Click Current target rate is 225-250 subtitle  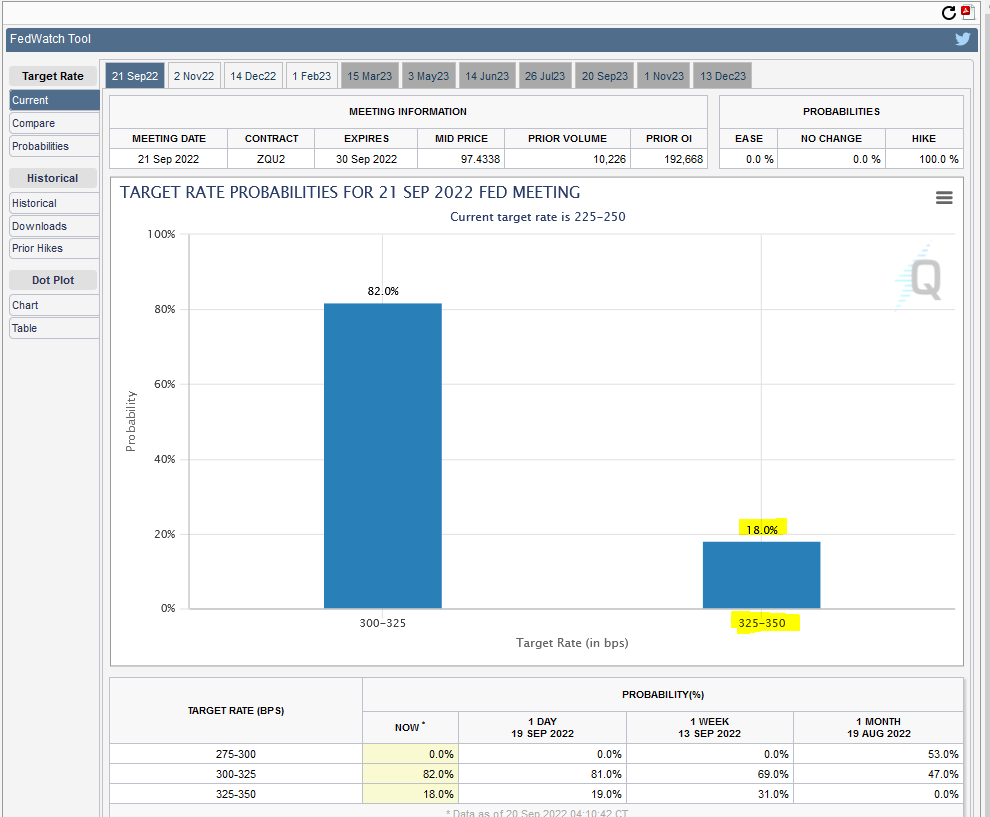(x=537, y=217)
